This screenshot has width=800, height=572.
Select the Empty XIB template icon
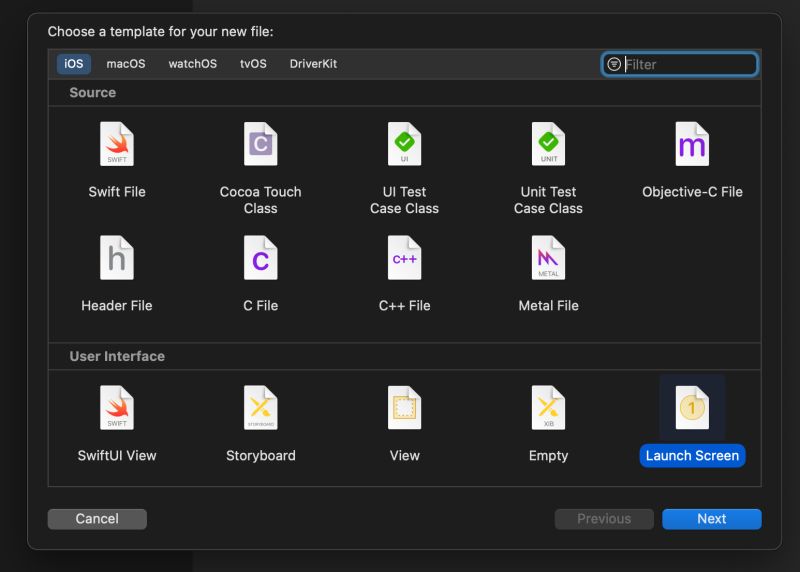tap(548, 408)
